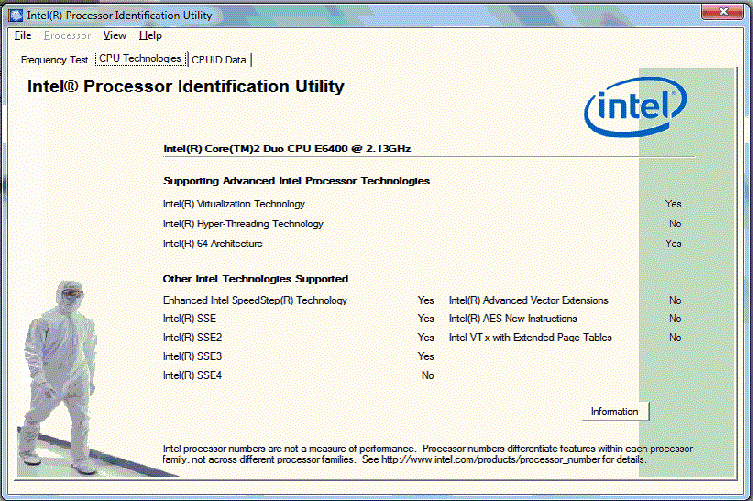Screen dimensions: 753x501
Task: Close the Processor Identification Utility window
Action: [724, 12]
